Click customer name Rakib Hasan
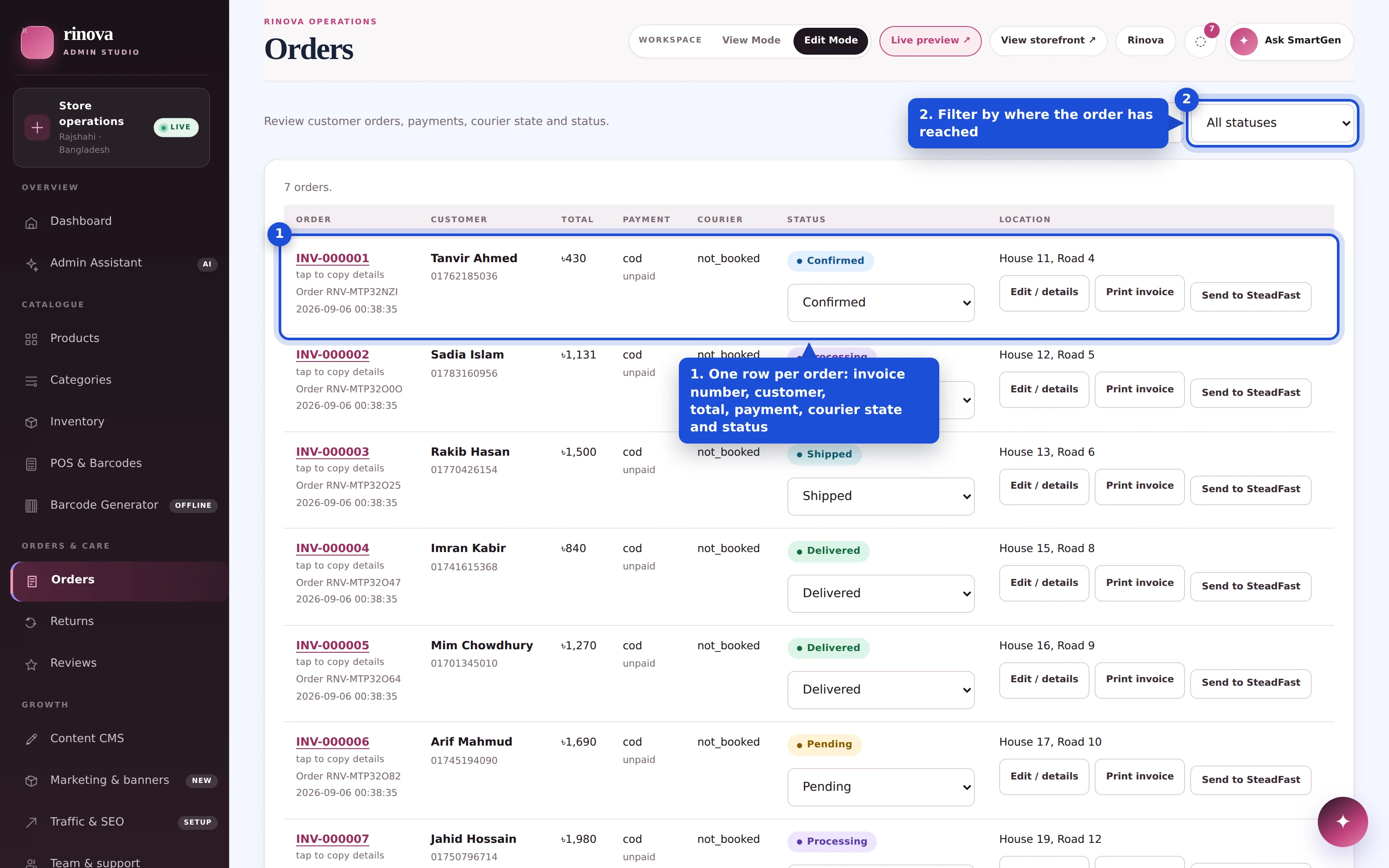Viewport: 1389px width, 868px height. (470, 452)
